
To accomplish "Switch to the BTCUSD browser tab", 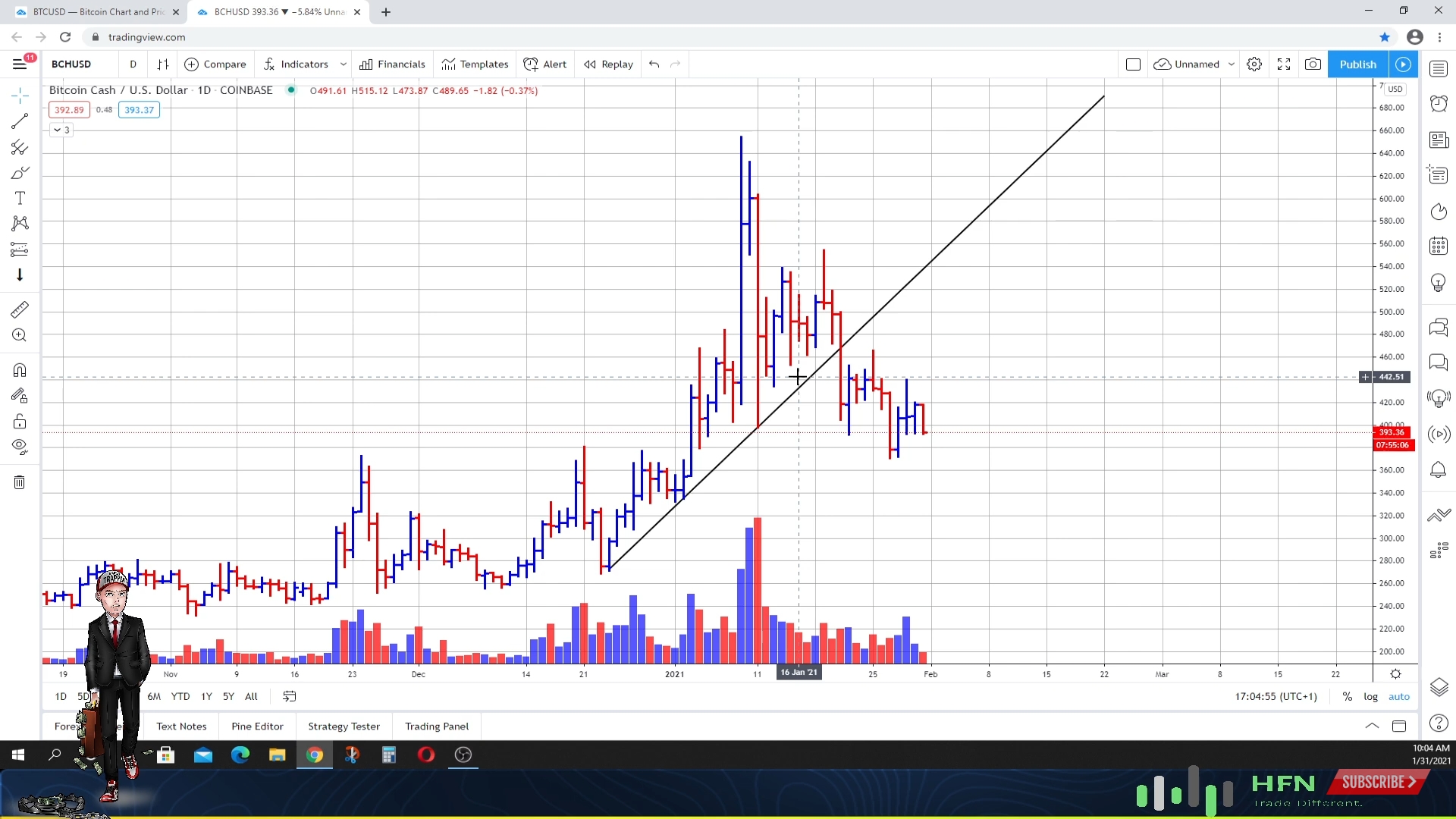I will (x=97, y=12).
